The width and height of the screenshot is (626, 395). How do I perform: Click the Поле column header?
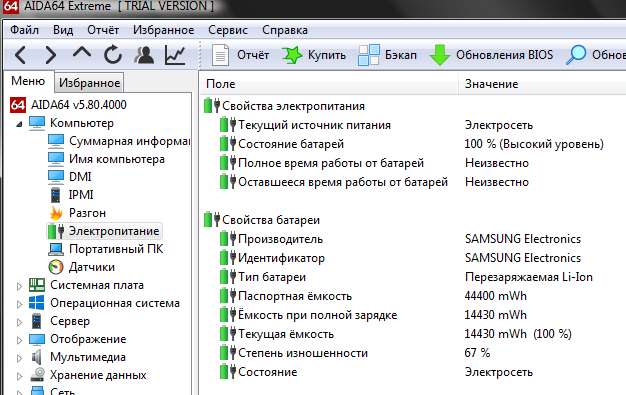click(x=329, y=84)
